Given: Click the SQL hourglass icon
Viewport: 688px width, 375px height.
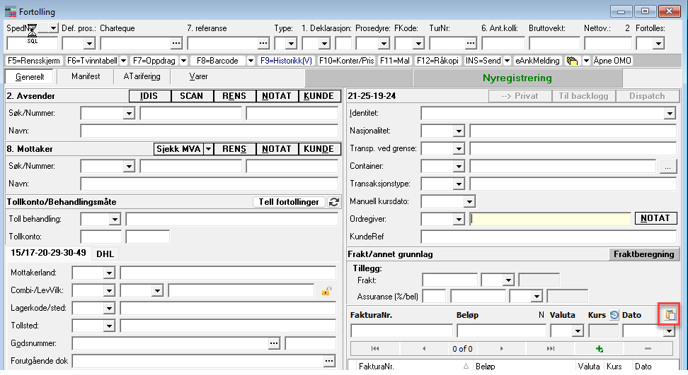Looking at the screenshot, I should click(x=32, y=34).
